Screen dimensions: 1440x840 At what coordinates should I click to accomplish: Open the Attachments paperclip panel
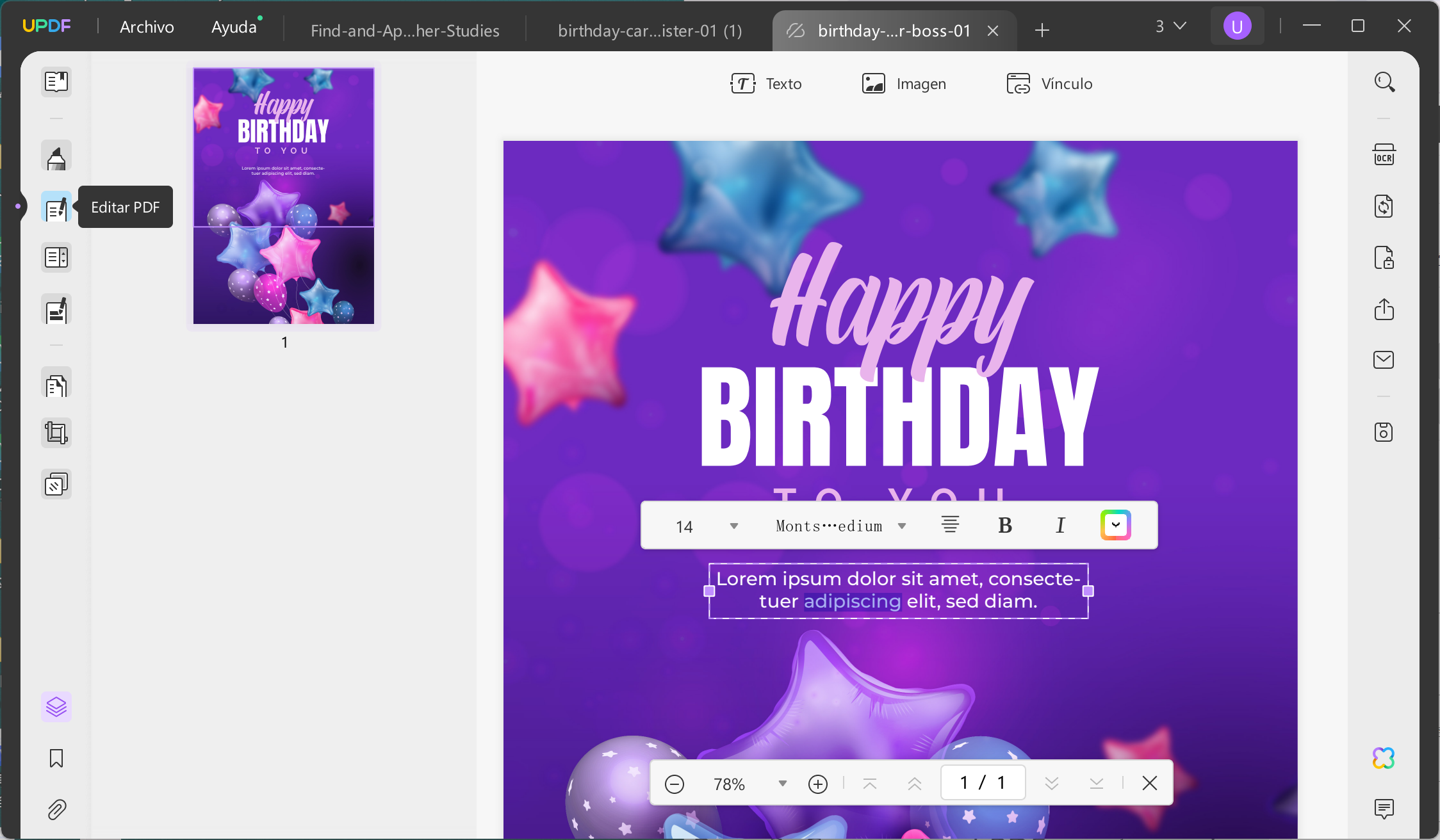coord(56,809)
